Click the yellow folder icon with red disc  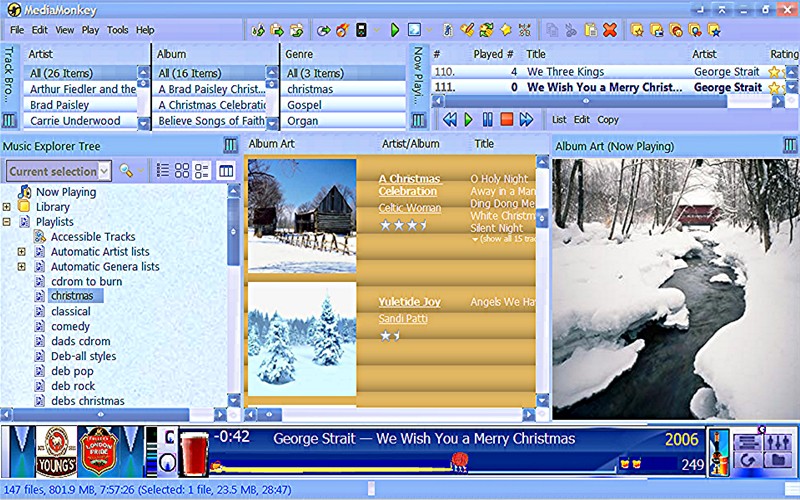676,30
